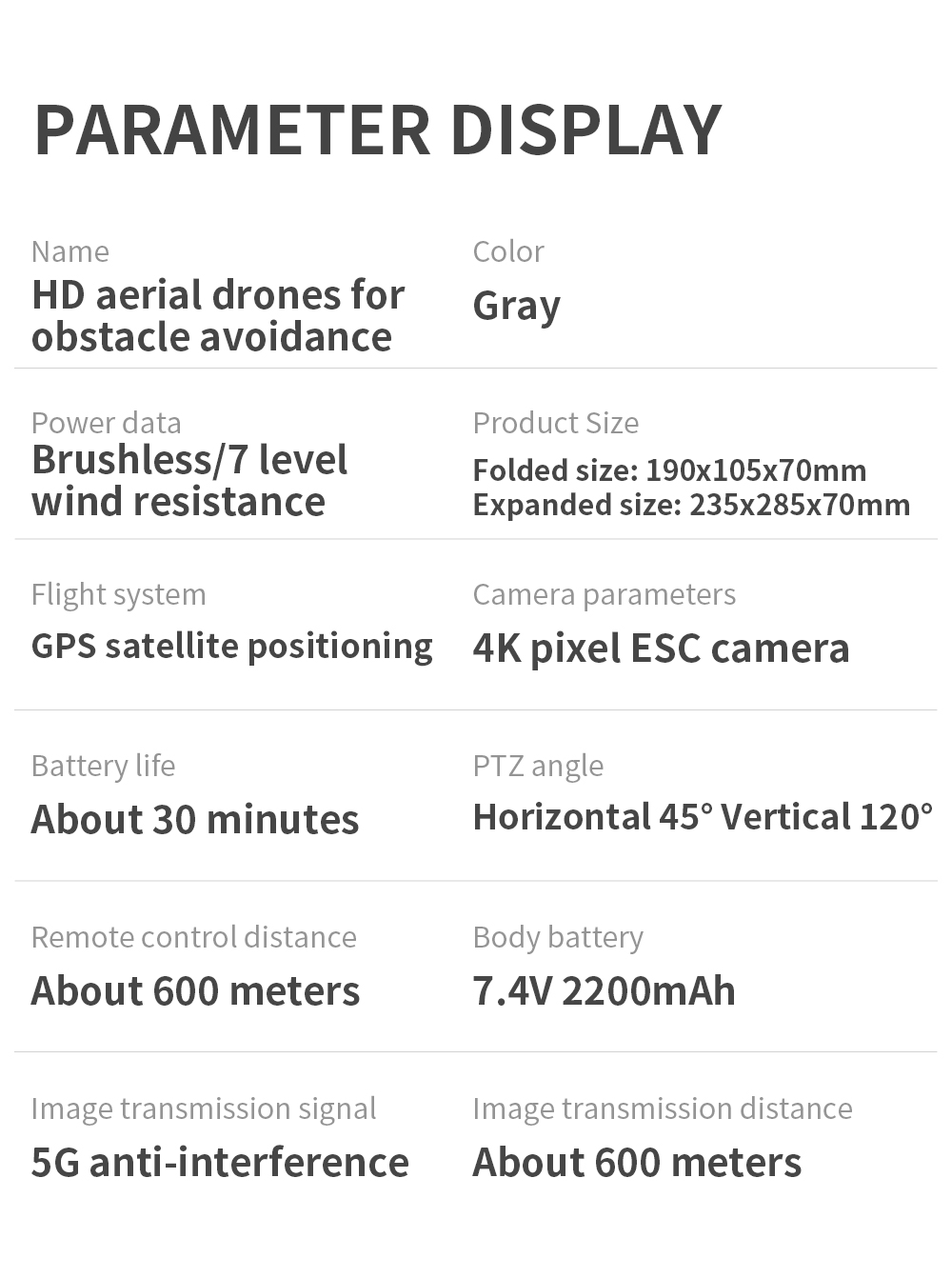Click the Flight system label
Image resolution: width=952 pixels, height=1278 pixels.
coord(118,594)
